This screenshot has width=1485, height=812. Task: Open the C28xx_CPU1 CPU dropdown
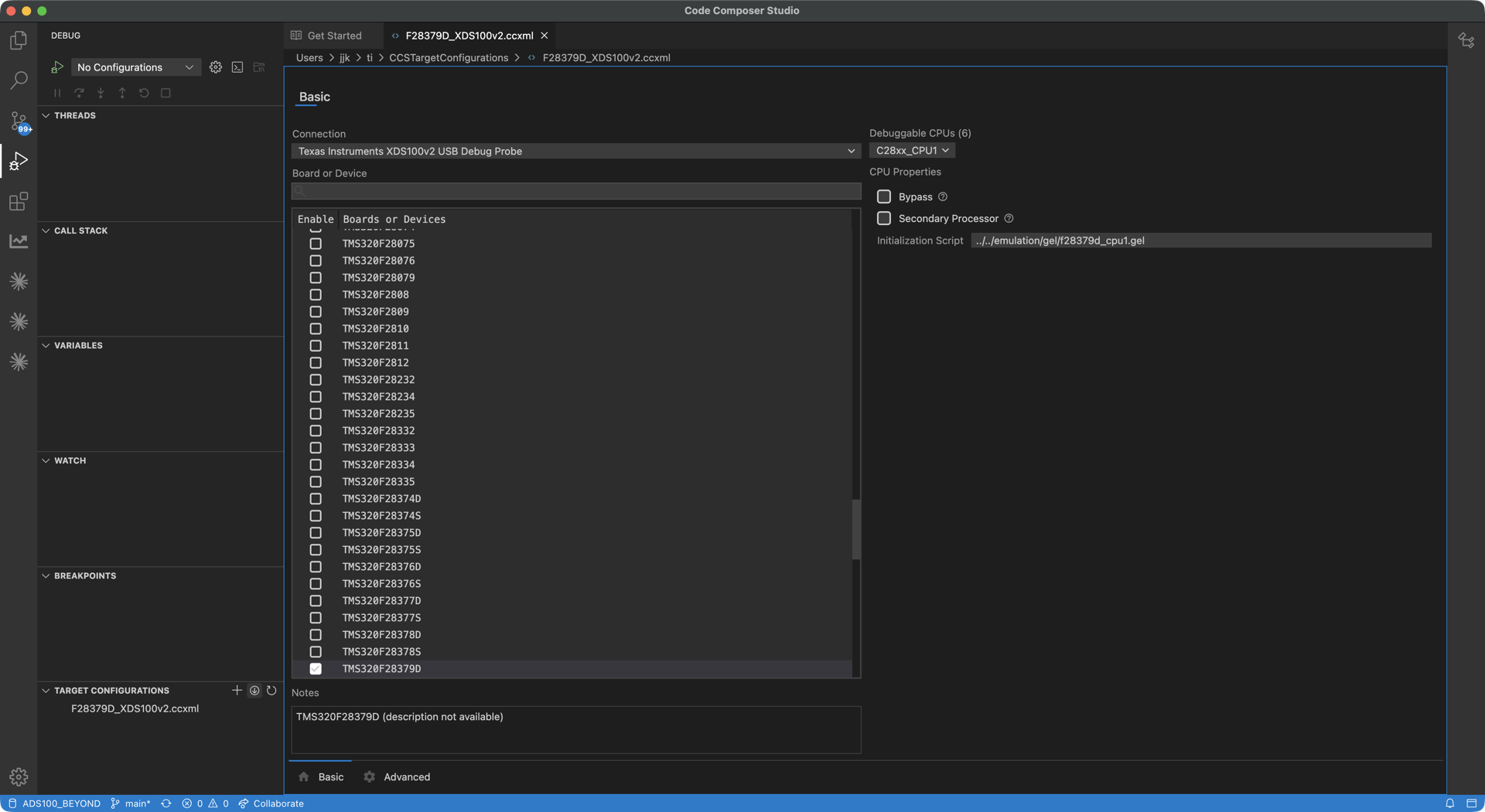tap(912, 150)
